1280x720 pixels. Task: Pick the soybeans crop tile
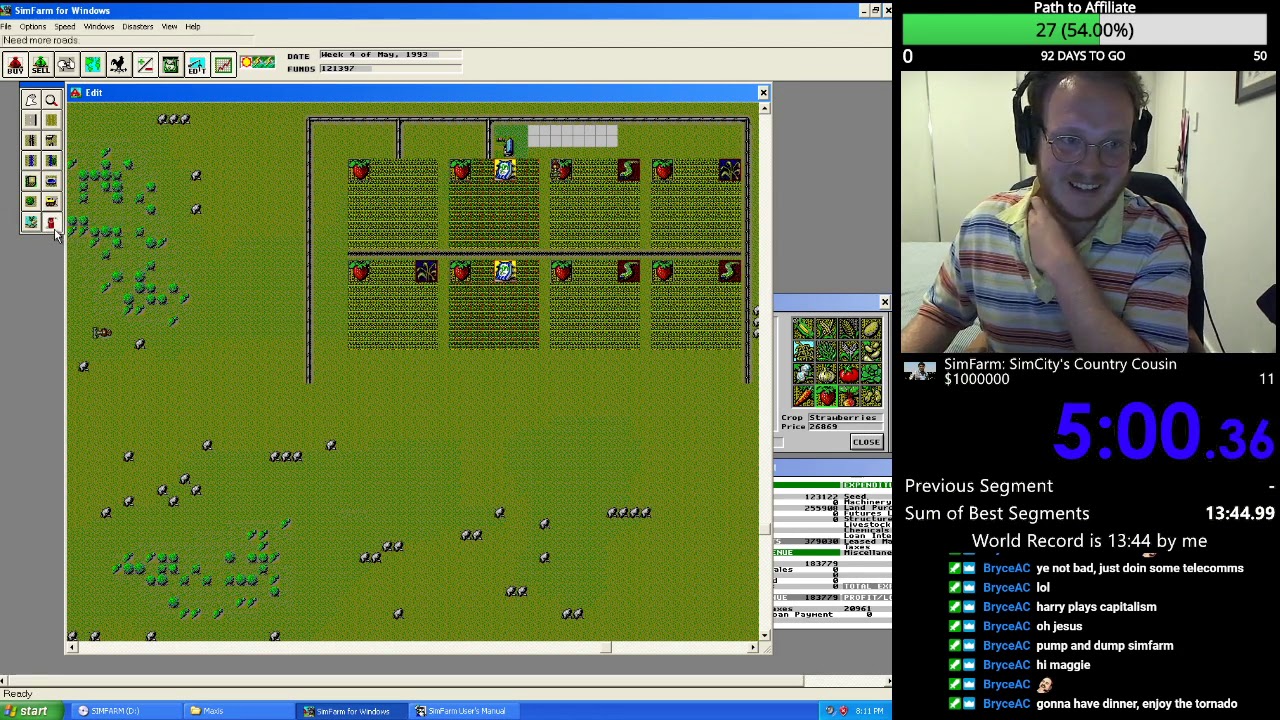point(871,351)
